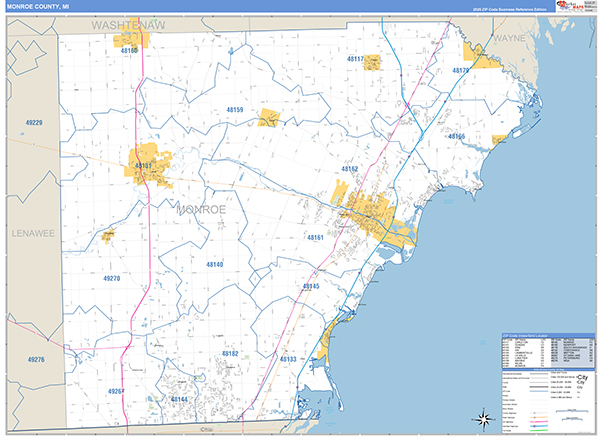This screenshot has width=600, height=436.
Task: Click ZIP code label 49229
Action: pyautogui.click(x=34, y=122)
